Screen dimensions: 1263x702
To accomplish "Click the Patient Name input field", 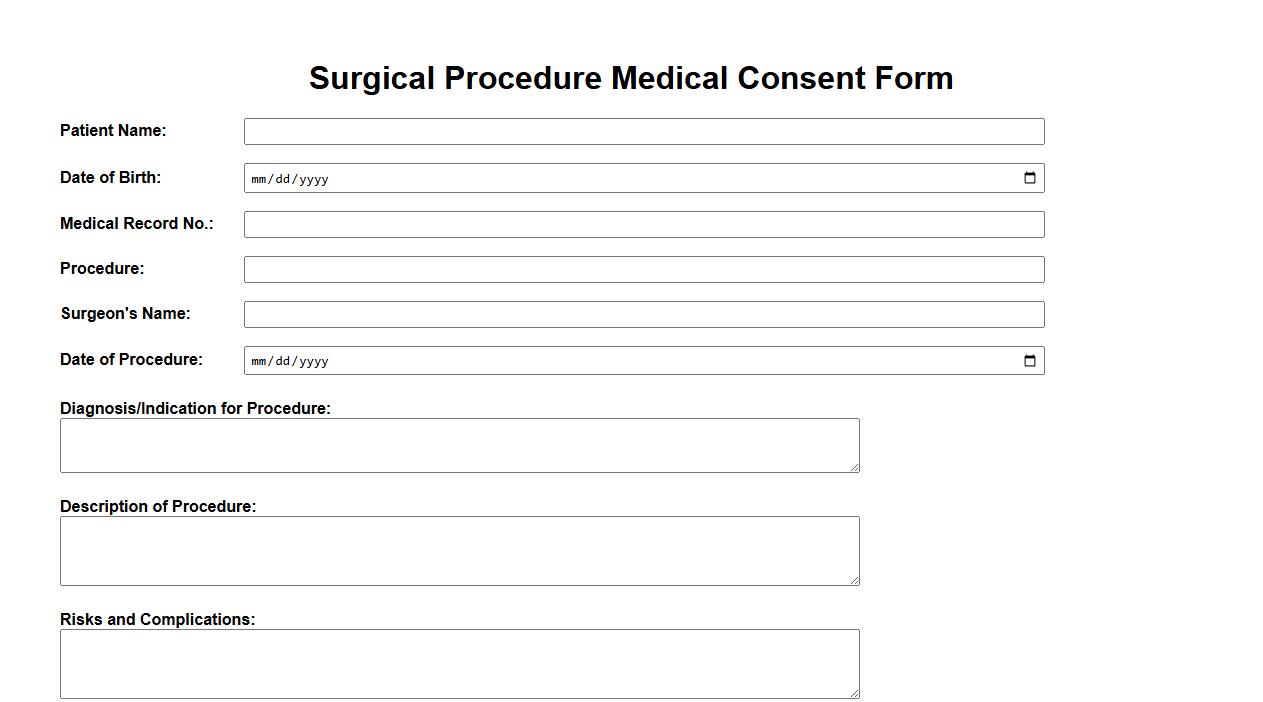I will coord(644,131).
